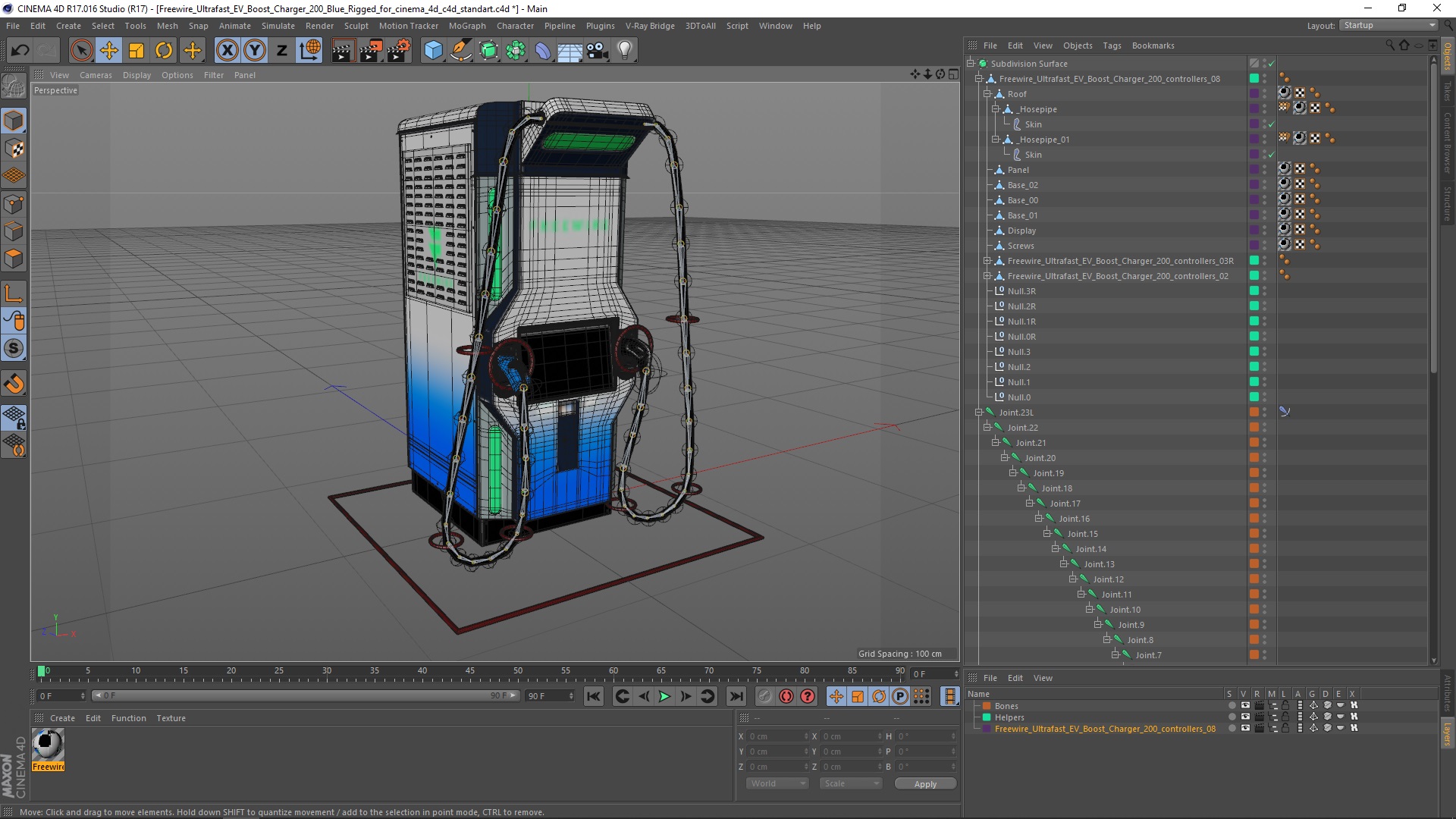Add a Subdivision Surface generator
Screen dimensions: 1456x819
[x=488, y=51]
